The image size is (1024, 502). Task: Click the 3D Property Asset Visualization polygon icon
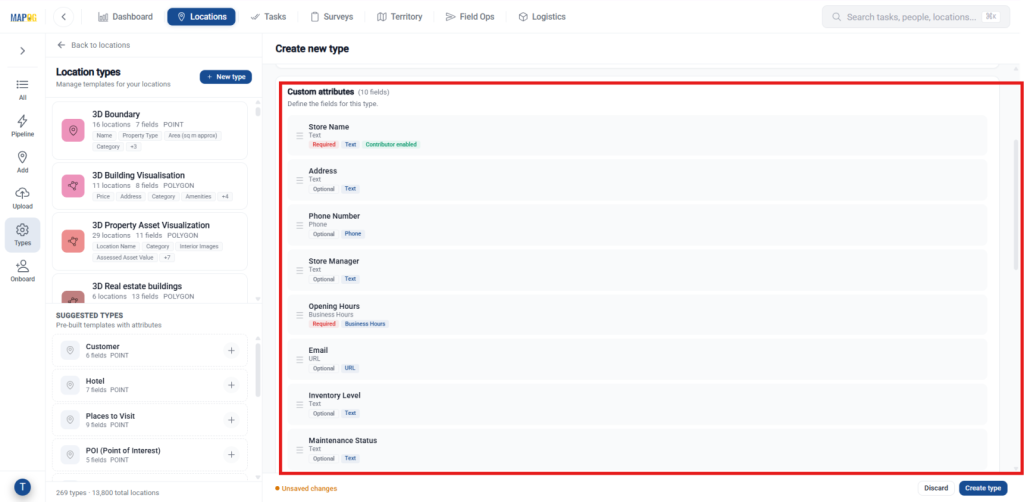73,242
